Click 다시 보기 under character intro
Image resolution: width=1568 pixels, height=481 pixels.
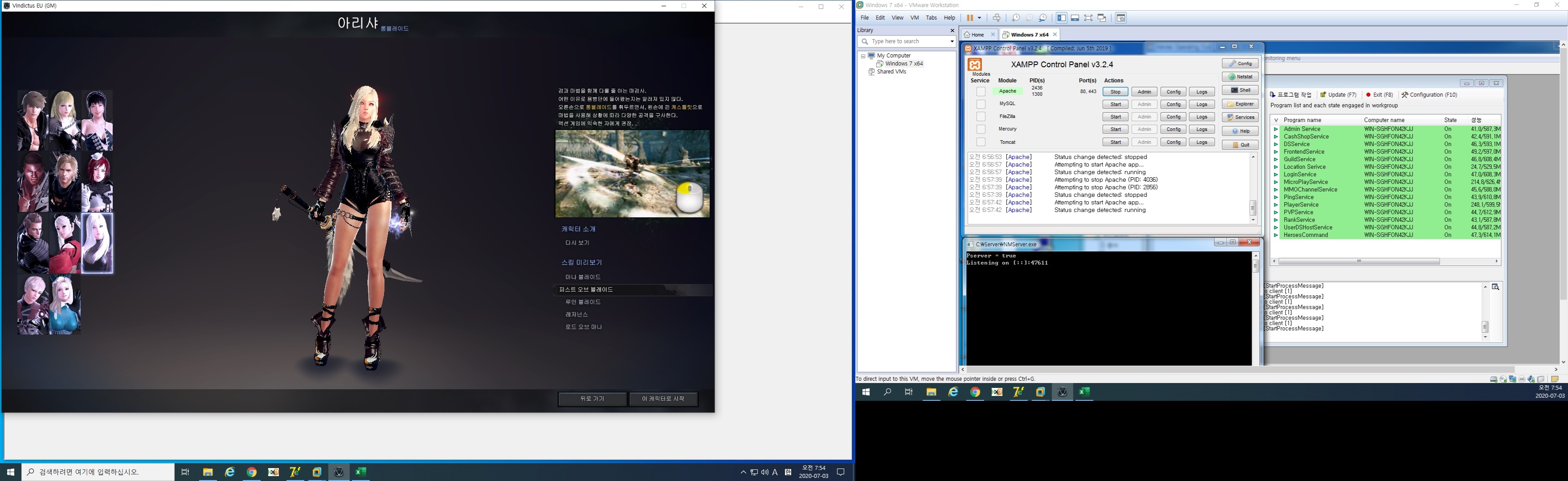click(577, 243)
